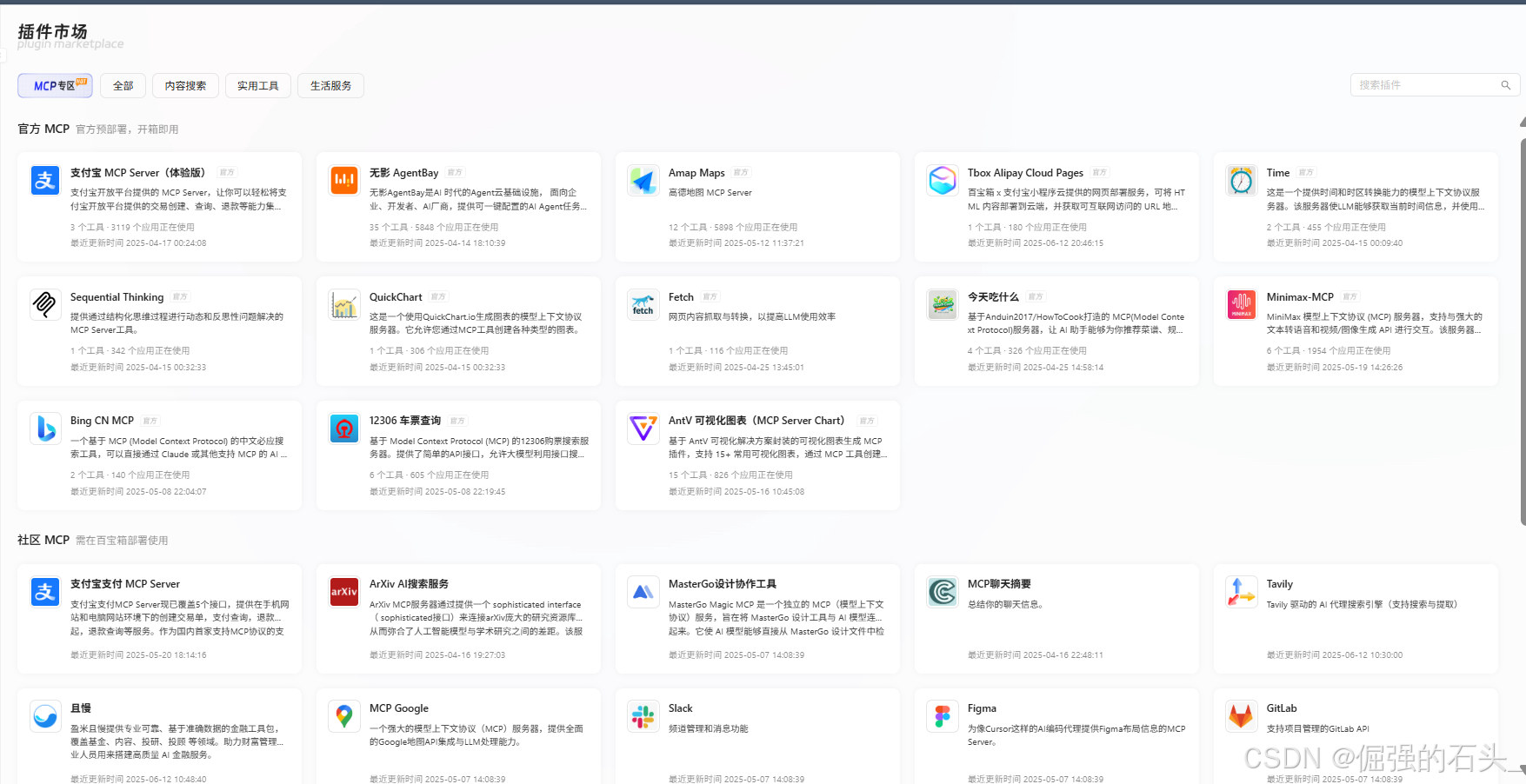Switch to the 全部 tab

[x=123, y=85]
